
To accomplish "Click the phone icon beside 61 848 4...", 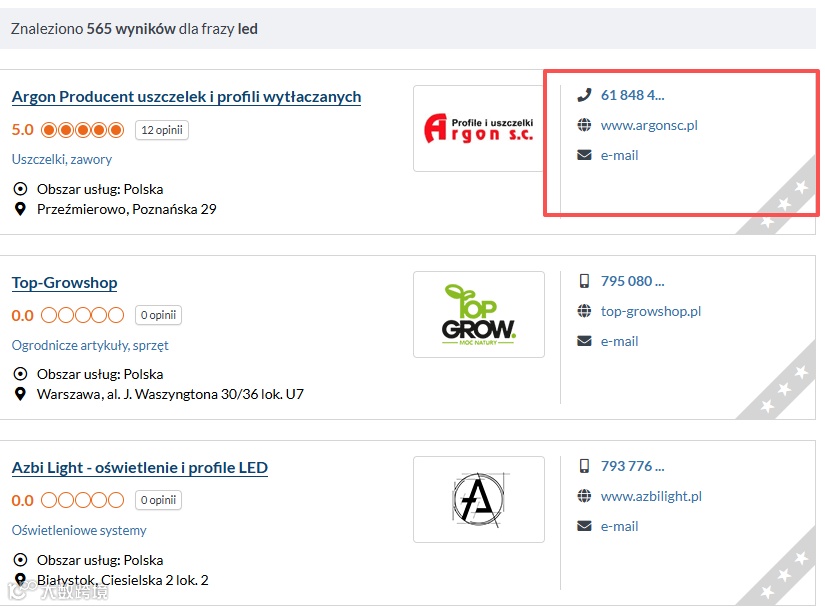I will (584, 95).
